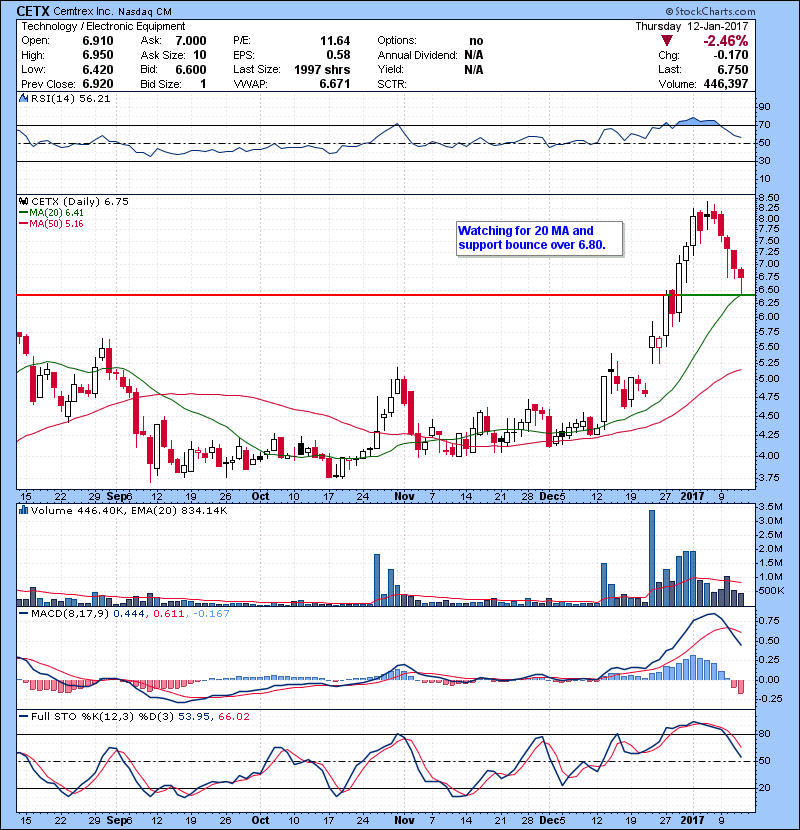
Task: Click the Last Size value 1997 shrs
Action: click(322, 70)
